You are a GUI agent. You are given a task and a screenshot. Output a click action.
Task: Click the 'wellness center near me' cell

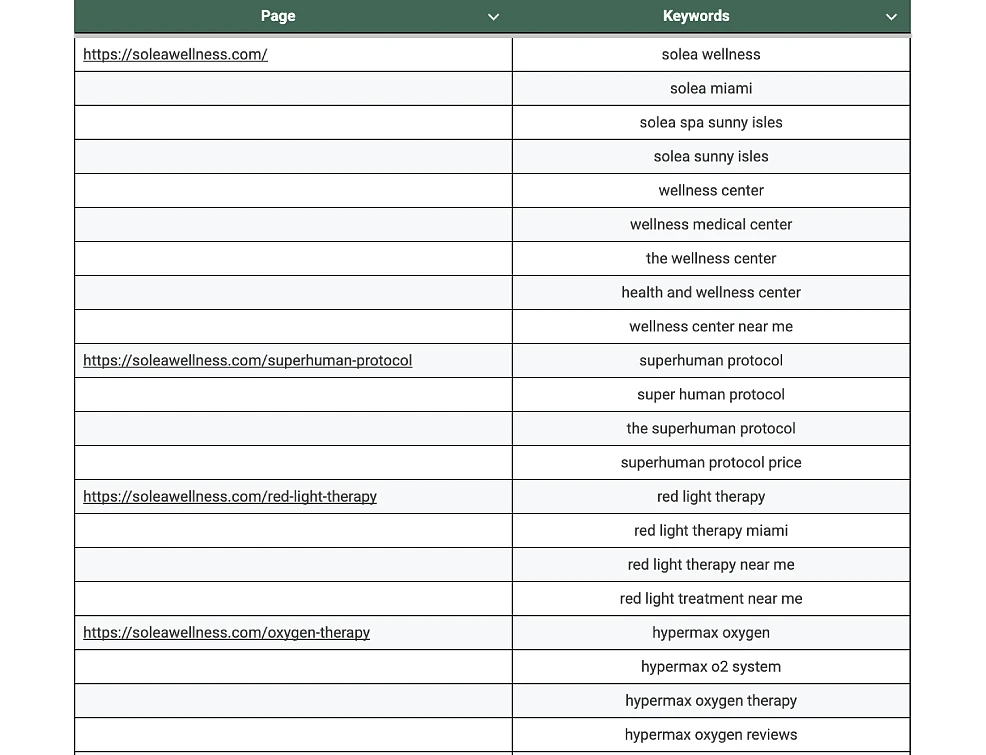click(711, 326)
